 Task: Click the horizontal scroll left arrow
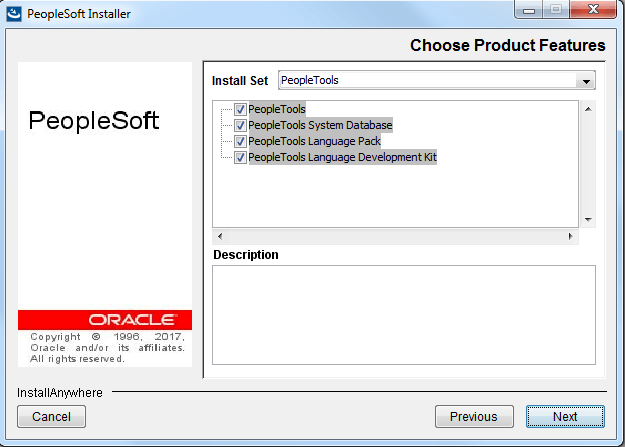[220, 236]
